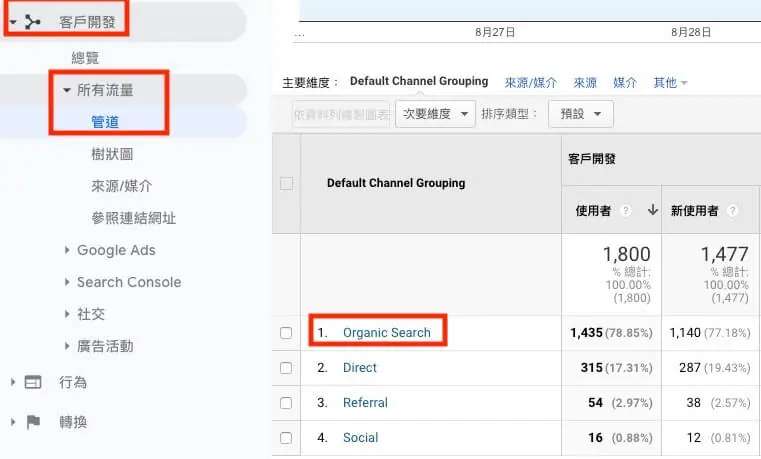Open the 來源/媒介 sidebar report
761x459 pixels.
click(121, 186)
